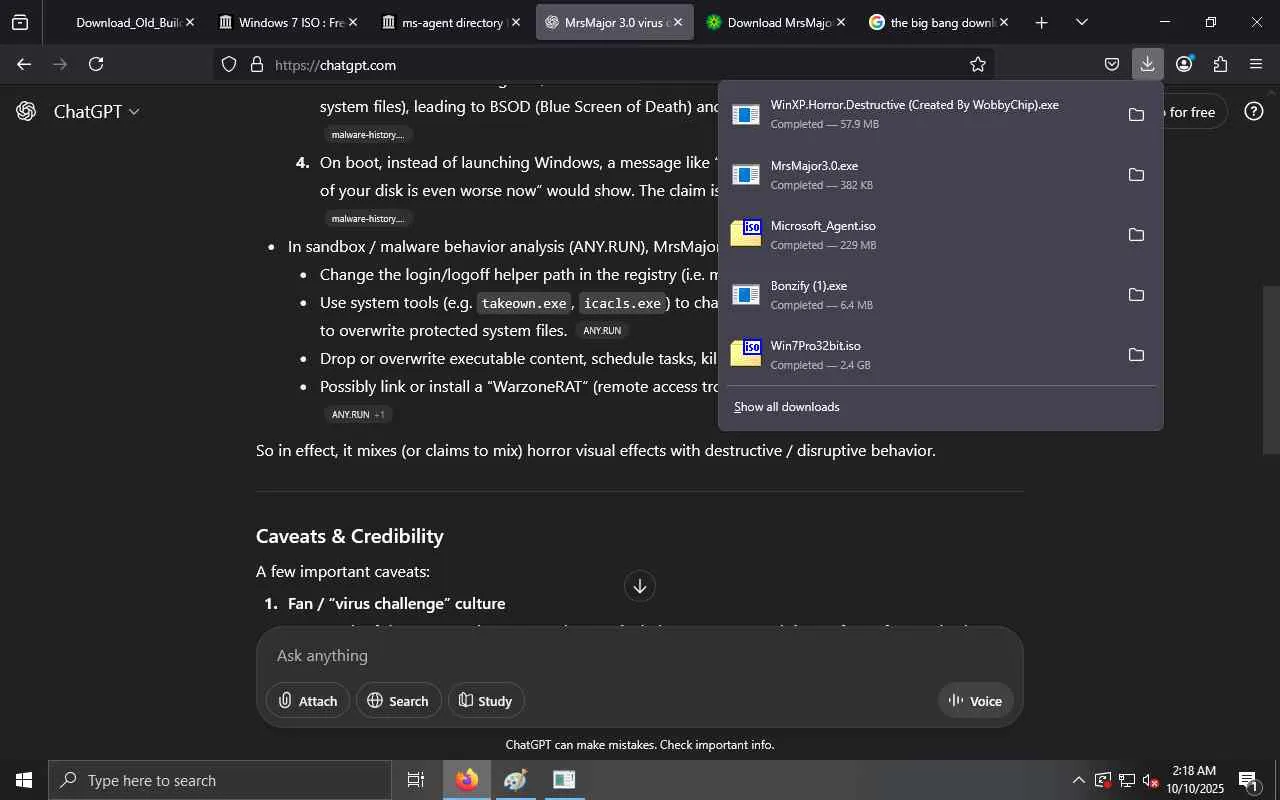Click the page vertical scrollbar thumb

click(1271, 370)
